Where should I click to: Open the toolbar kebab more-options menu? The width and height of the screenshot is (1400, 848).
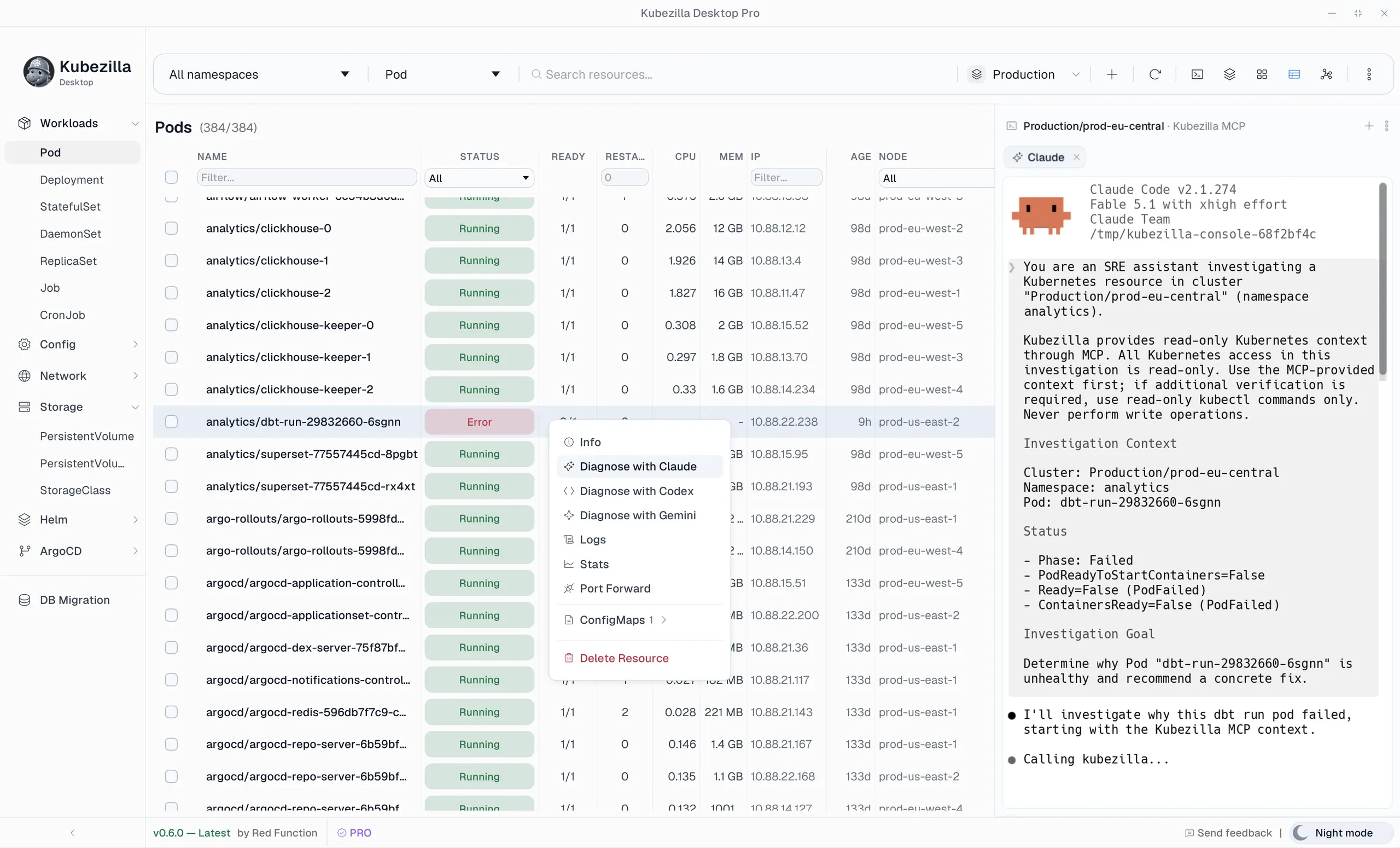[x=1369, y=74]
